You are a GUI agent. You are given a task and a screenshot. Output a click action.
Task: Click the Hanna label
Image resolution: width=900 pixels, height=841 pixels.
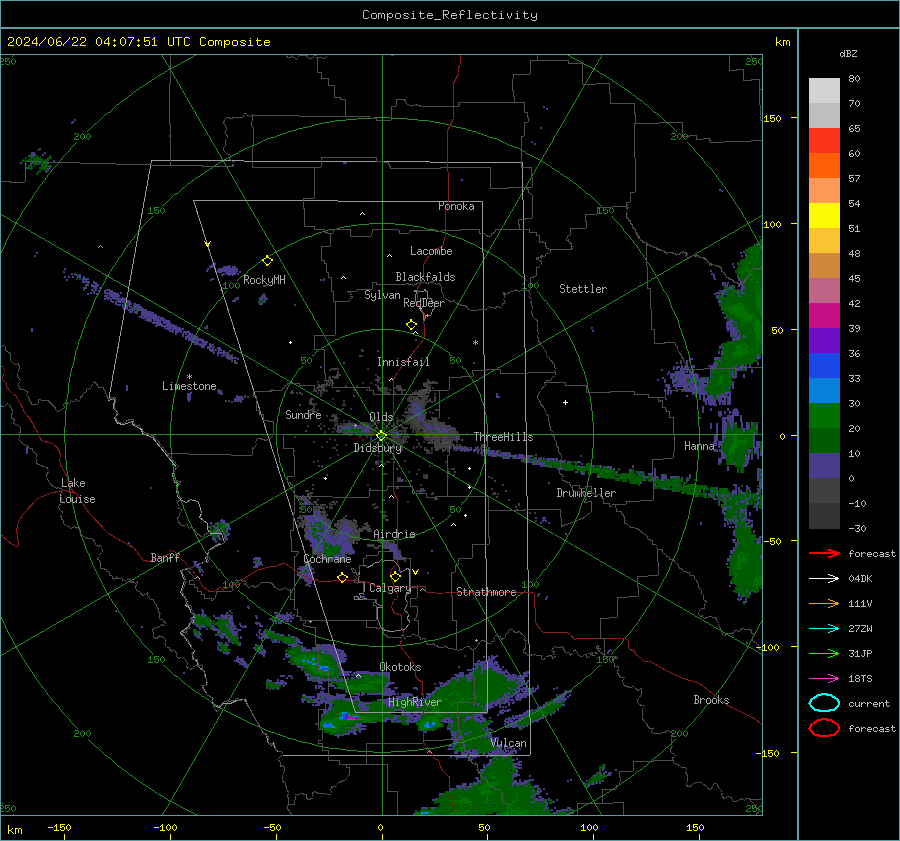point(699,445)
